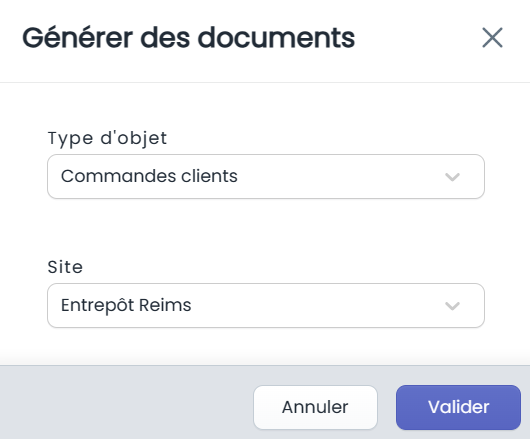Click the Site field label
This screenshot has height=439, width=530.
pyautogui.click(x=65, y=267)
